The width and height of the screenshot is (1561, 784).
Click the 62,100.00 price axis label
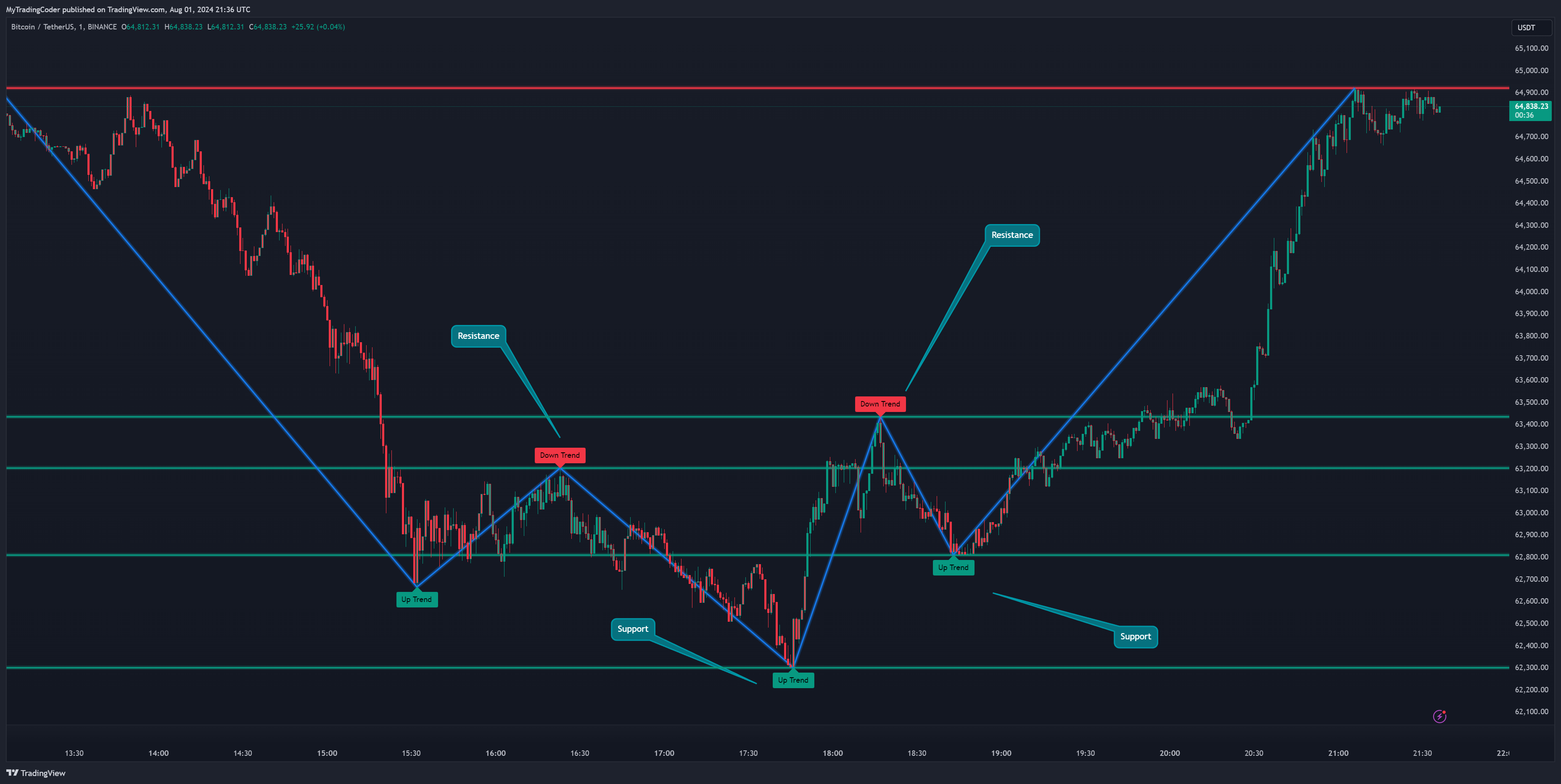(x=1531, y=712)
